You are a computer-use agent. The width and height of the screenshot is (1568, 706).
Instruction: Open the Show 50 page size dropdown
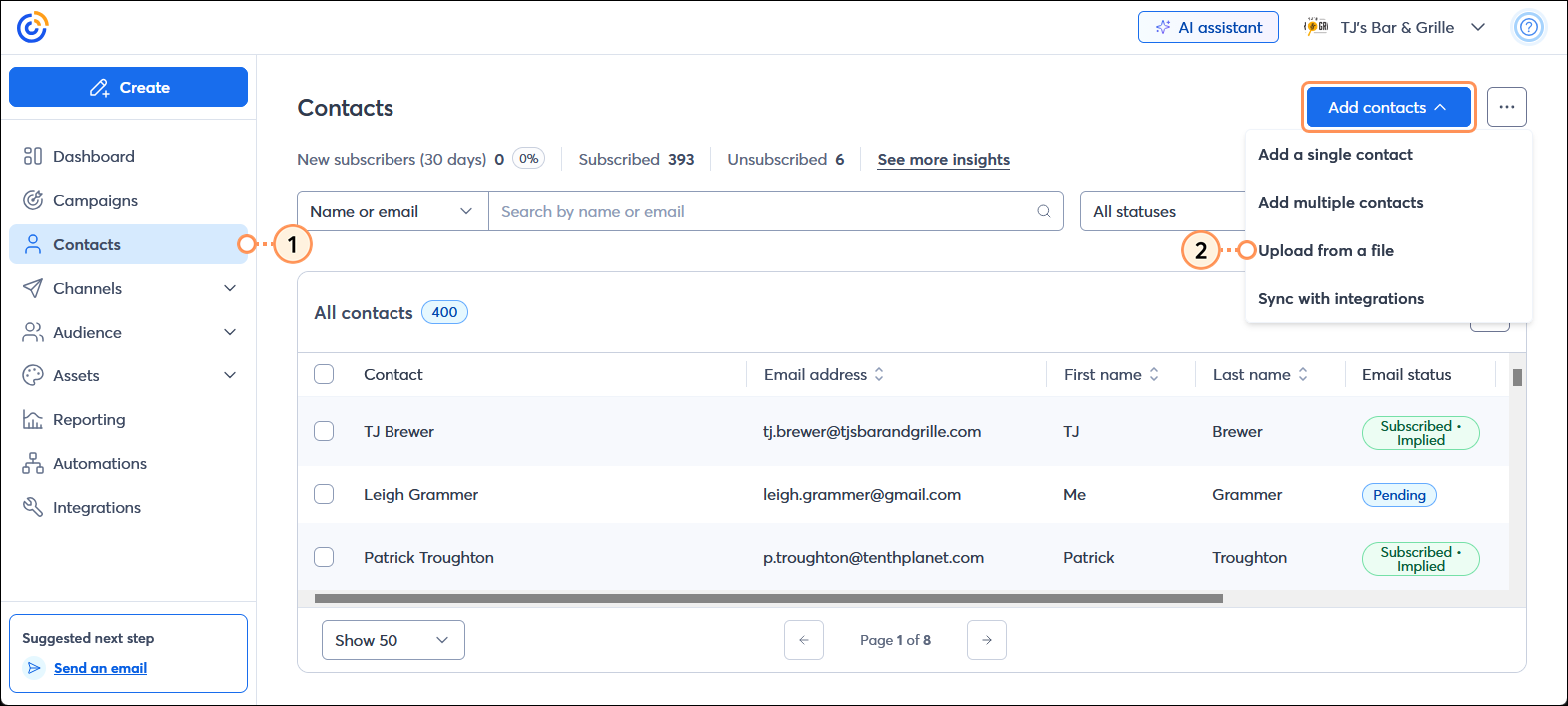393,640
